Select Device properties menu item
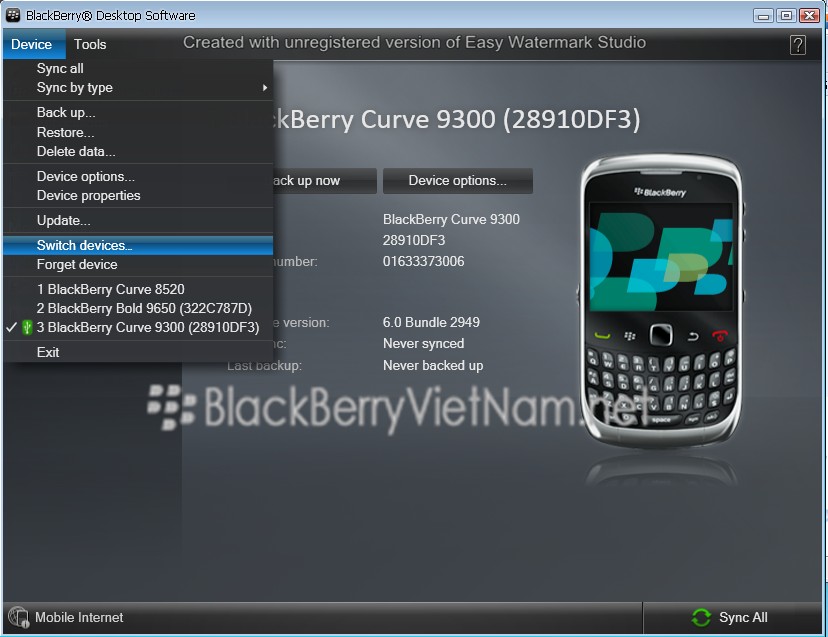This screenshot has height=637, width=828. coord(138,195)
